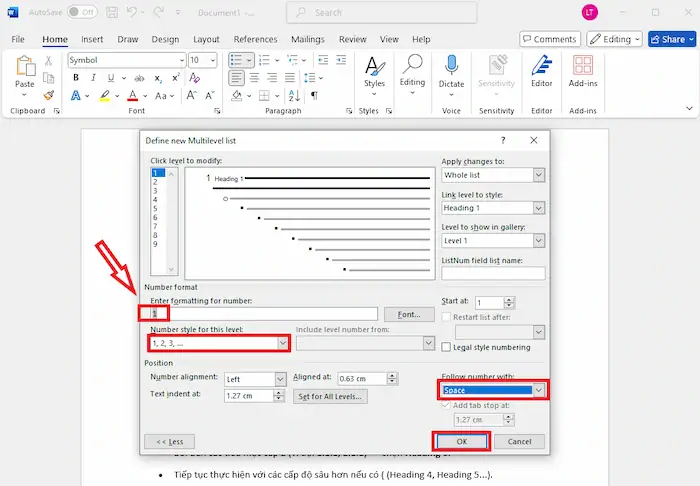Open the Apply changes to dropdown
This screenshot has width=700, height=486.
point(539,175)
